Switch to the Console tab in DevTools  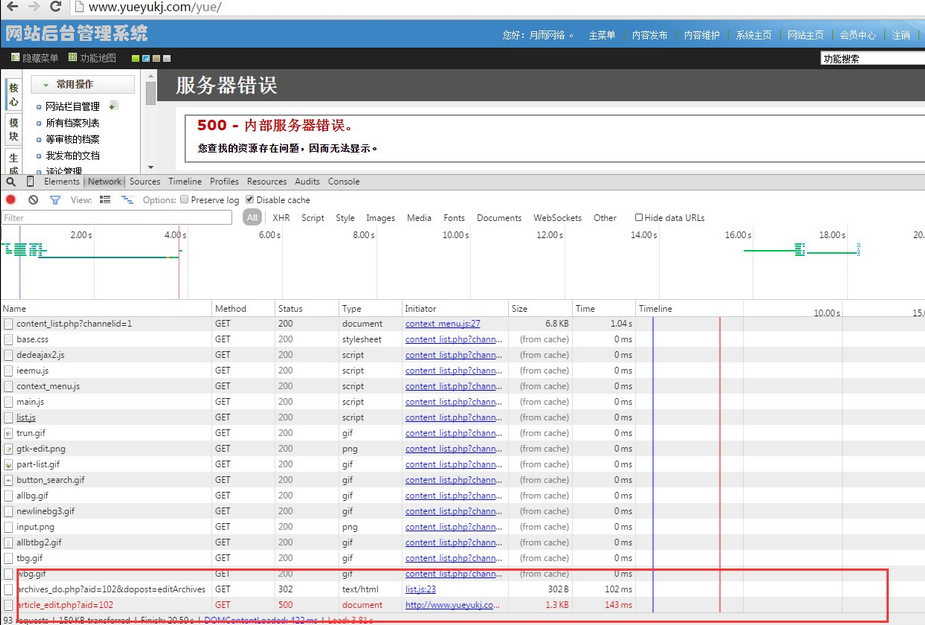click(344, 182)
